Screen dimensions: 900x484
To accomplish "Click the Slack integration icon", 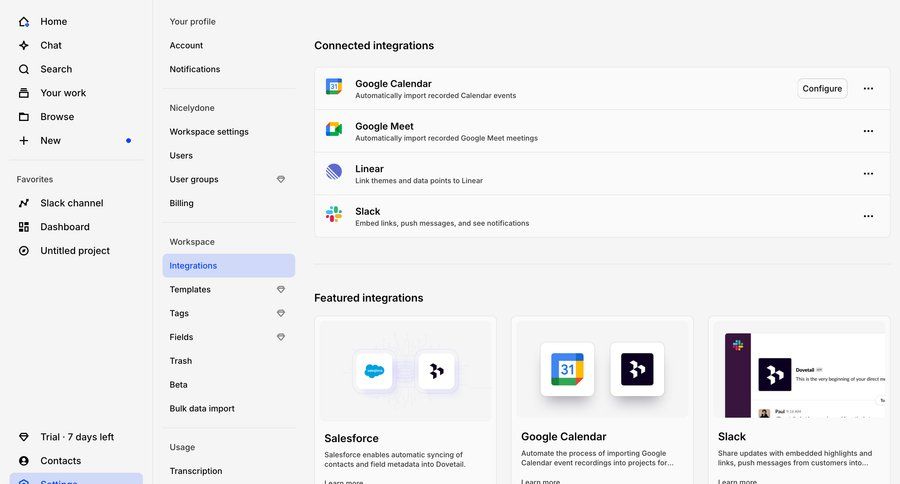I will pos(334,214).
